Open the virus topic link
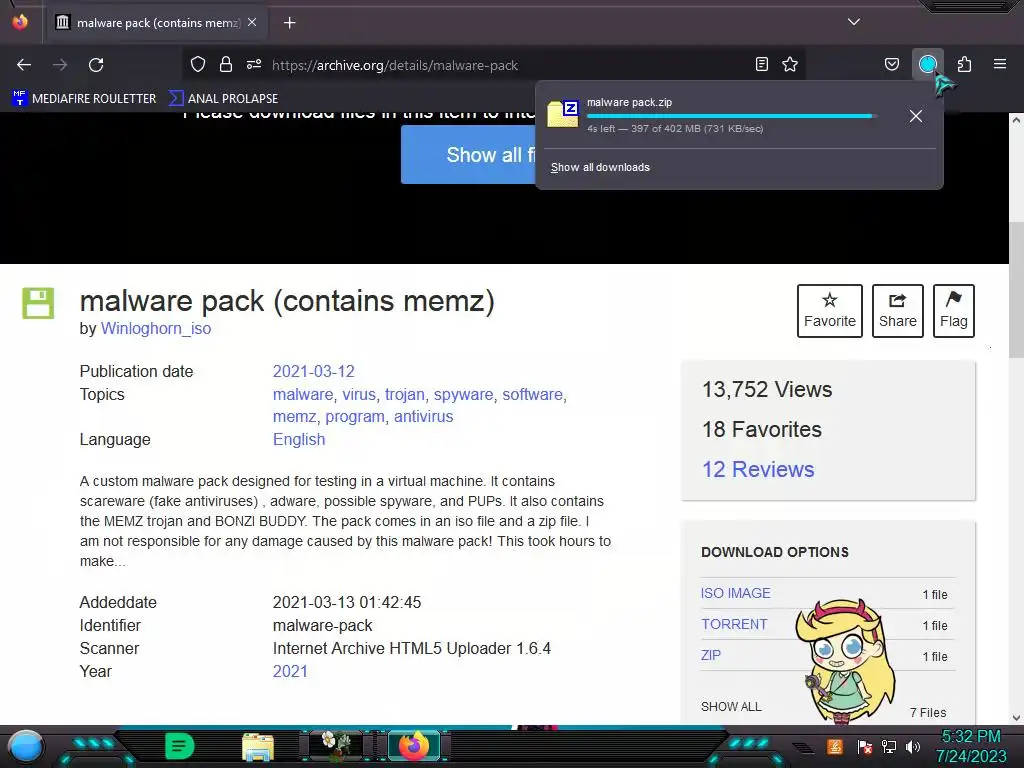Image resolution: width=1024 pixels, height=768 pixels. pyautogui.click(x=359, y=394)
